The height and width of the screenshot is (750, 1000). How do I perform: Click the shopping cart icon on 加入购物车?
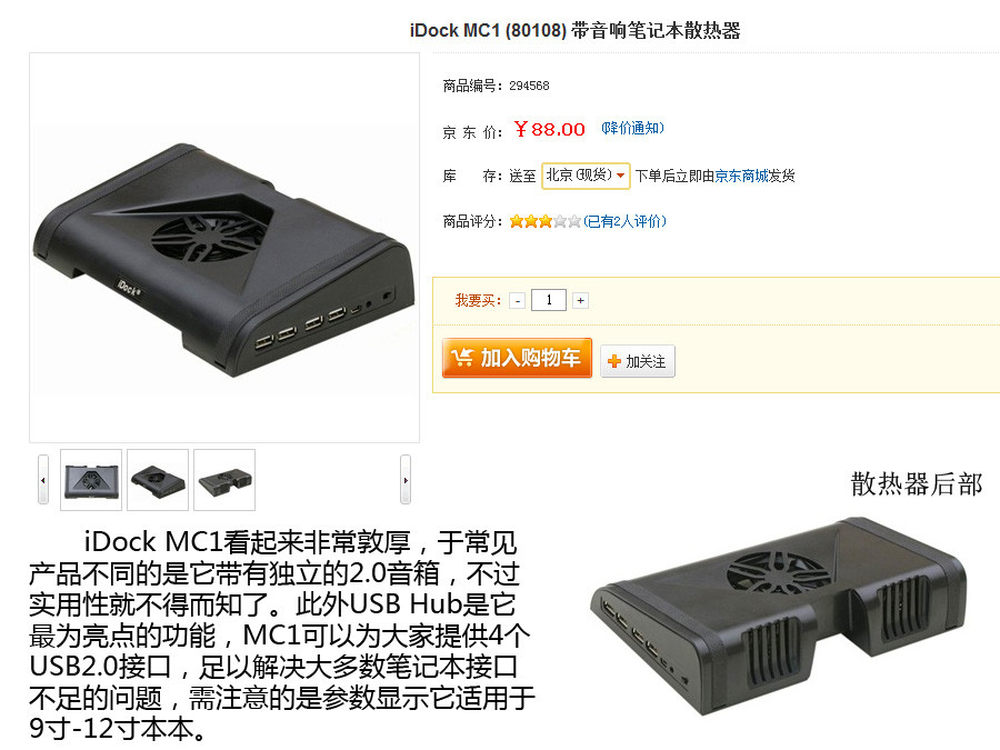click(461, 357)
